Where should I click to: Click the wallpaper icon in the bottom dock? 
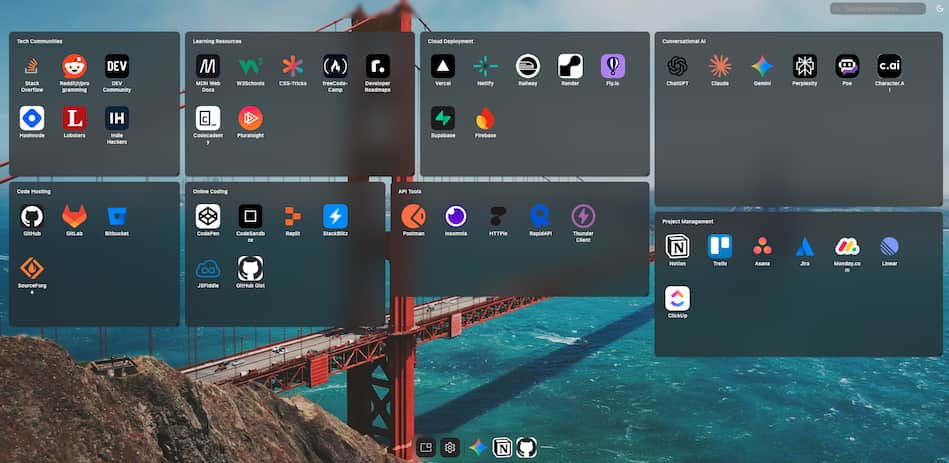coord(425,448)
